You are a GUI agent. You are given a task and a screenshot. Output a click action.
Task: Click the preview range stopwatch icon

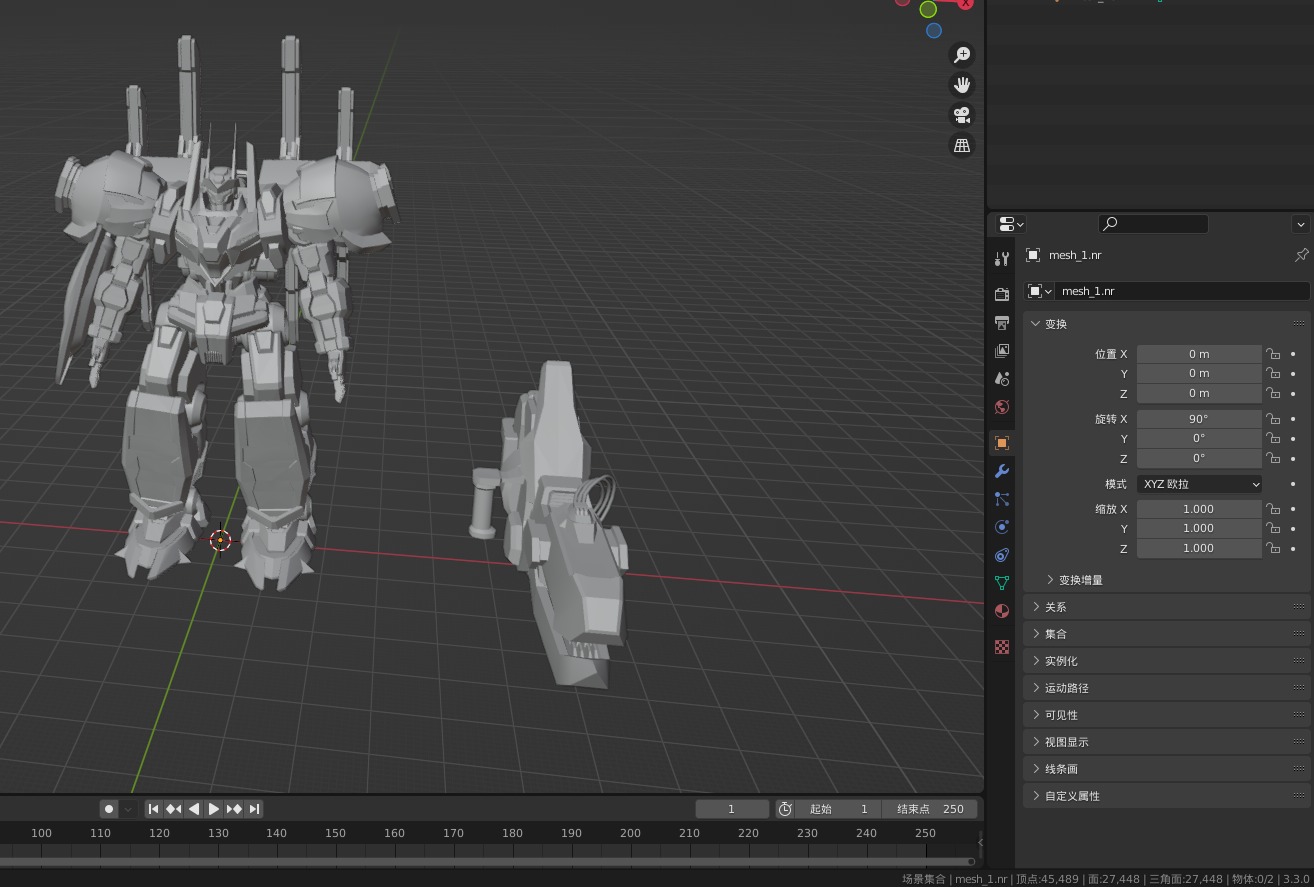[785, 809]
